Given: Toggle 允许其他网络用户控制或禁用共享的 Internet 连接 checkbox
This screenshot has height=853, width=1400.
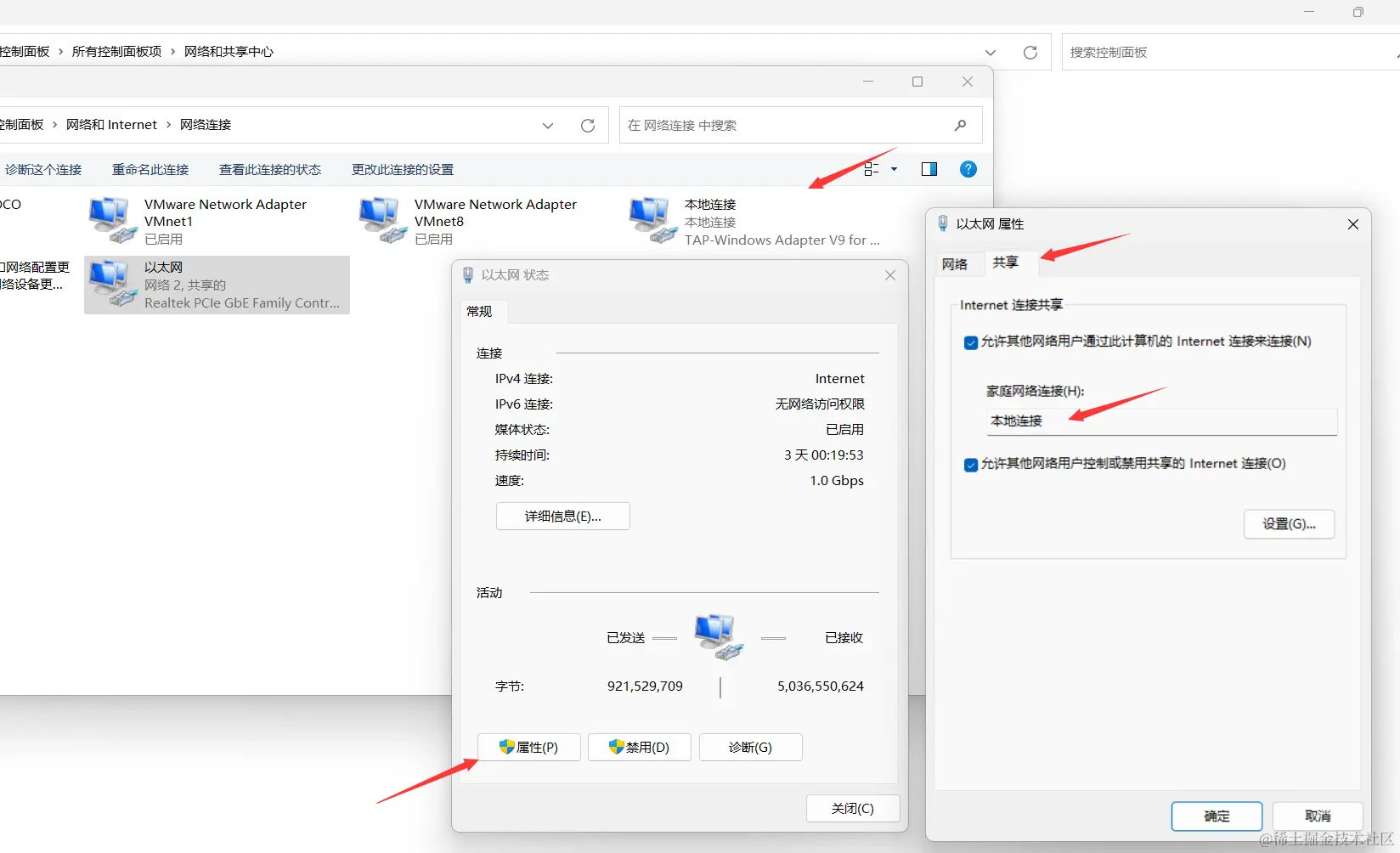Looking at the screenshot, I should [971, 465].
